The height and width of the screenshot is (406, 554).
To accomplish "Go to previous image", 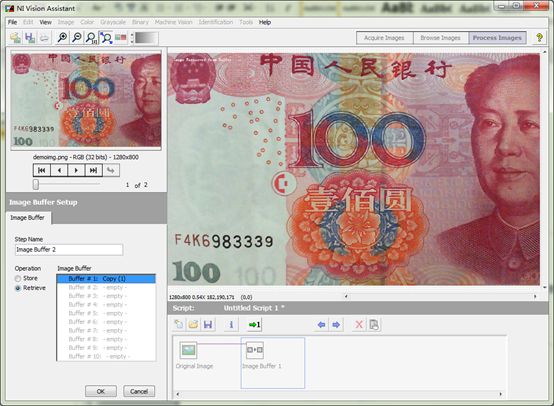I will (59, 170).
